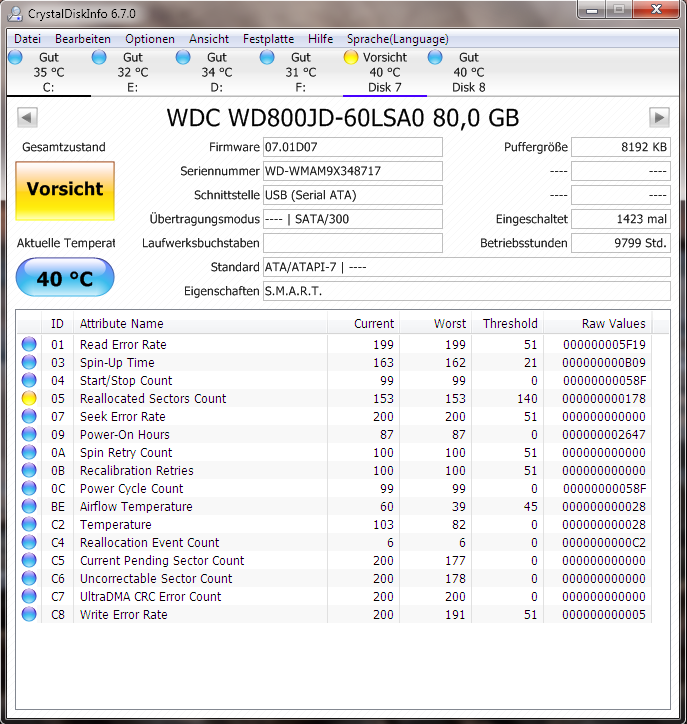Click status icon of Start/Stop Count row

29,380
